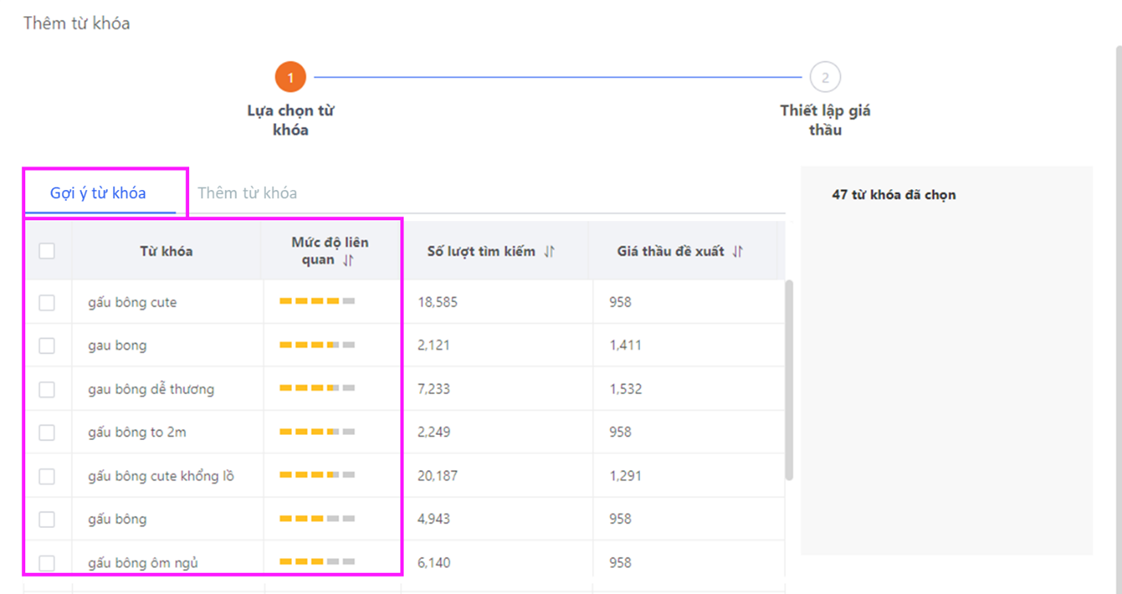
Task: Check the gấu bông to 2m row
Action: tap(47, 432)
